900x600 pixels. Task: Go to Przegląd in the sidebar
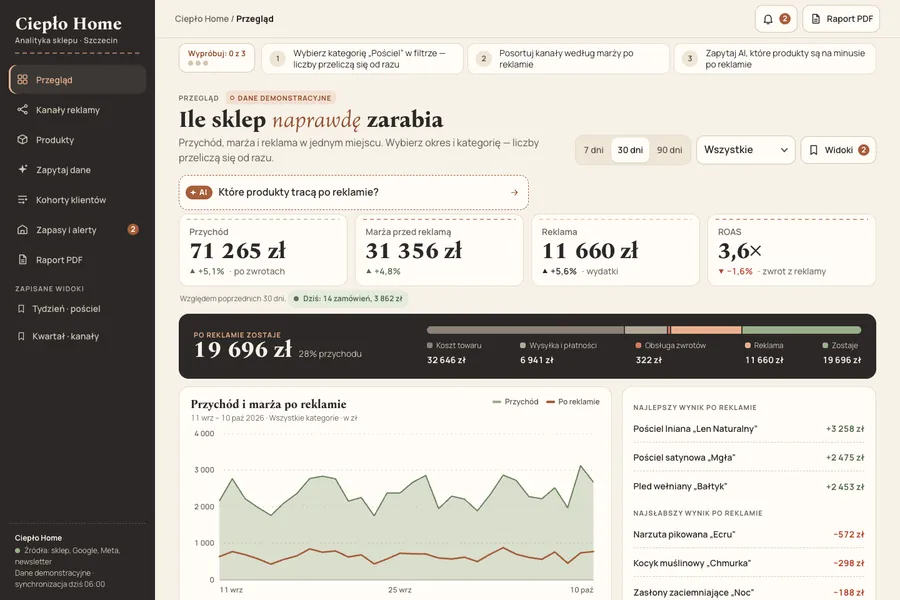[77, 80]
